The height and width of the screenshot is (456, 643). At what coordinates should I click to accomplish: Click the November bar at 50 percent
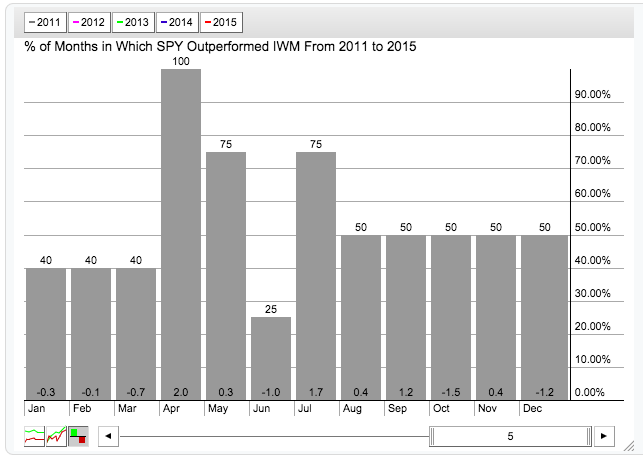point(496,317)
